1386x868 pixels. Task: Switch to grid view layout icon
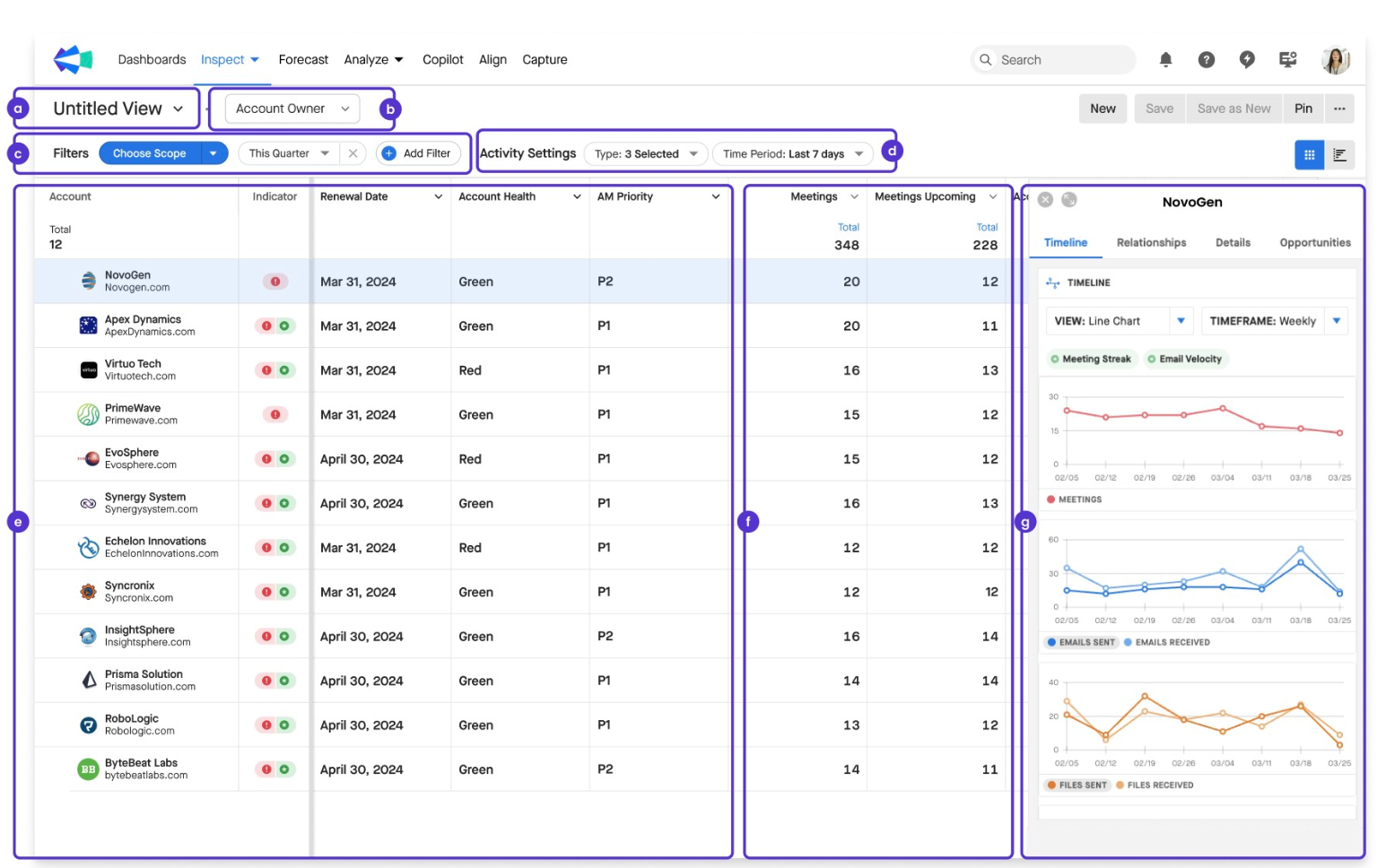click(x=1309, y=155)
